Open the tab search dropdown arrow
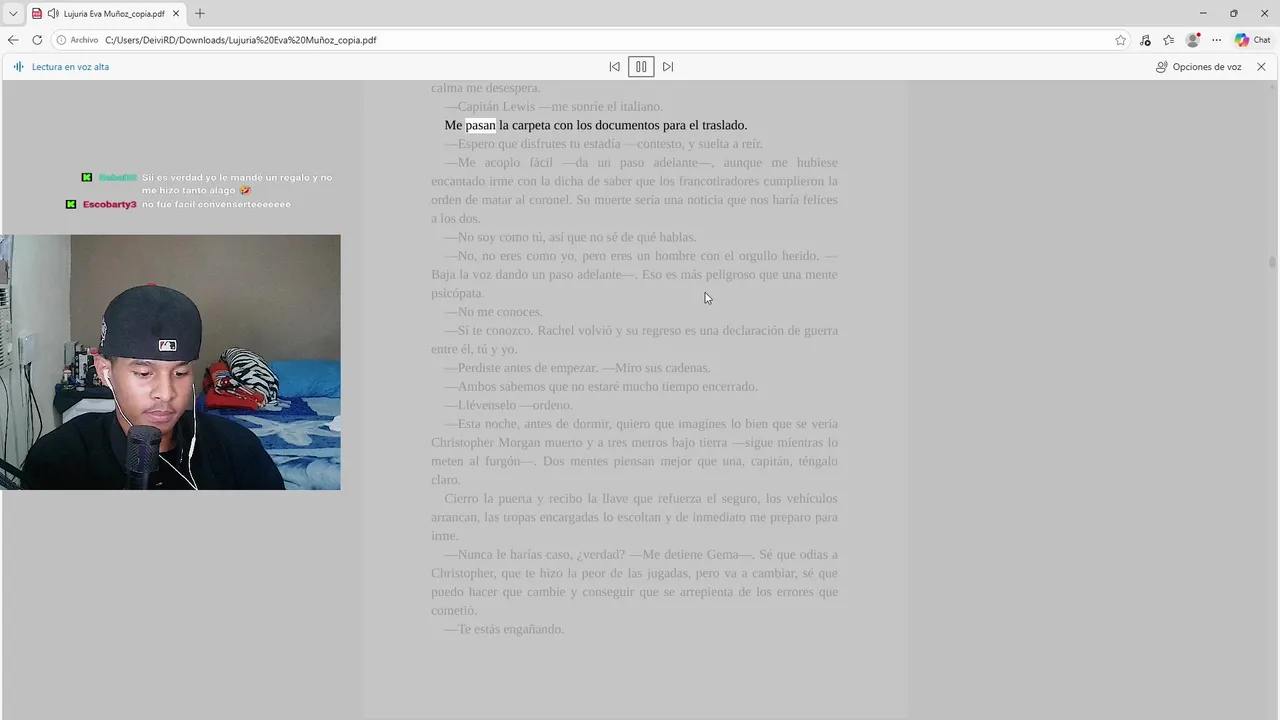Screen dimensions: 1280x720 (x=13, y=13)
